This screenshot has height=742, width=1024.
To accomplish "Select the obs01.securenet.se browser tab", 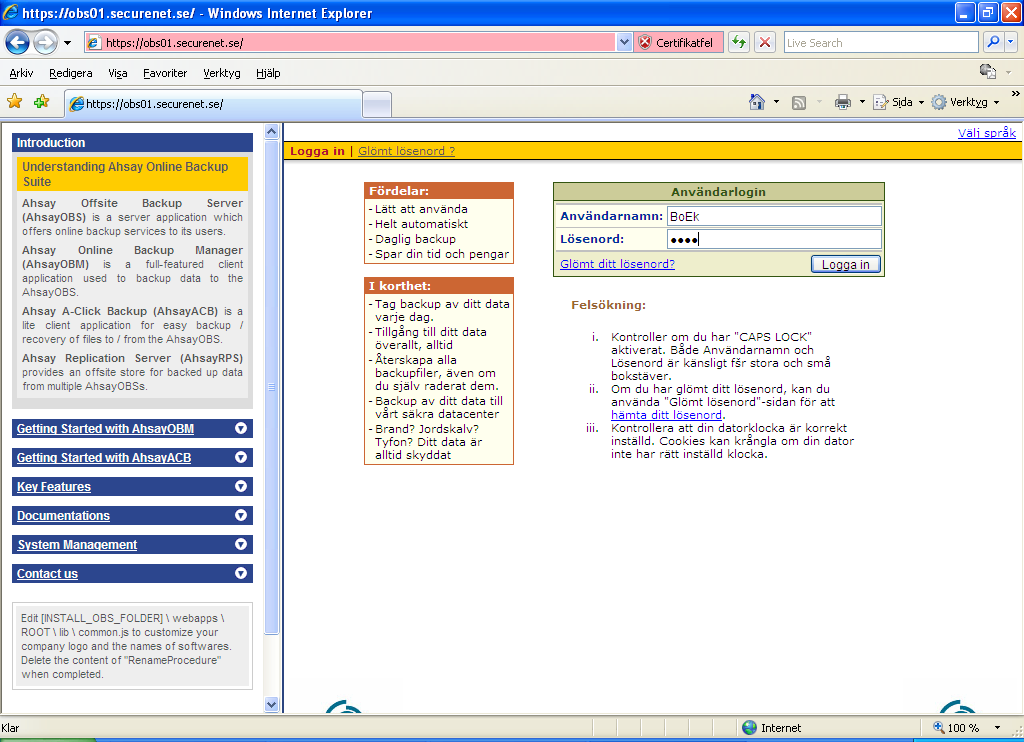I will point(214,104).
